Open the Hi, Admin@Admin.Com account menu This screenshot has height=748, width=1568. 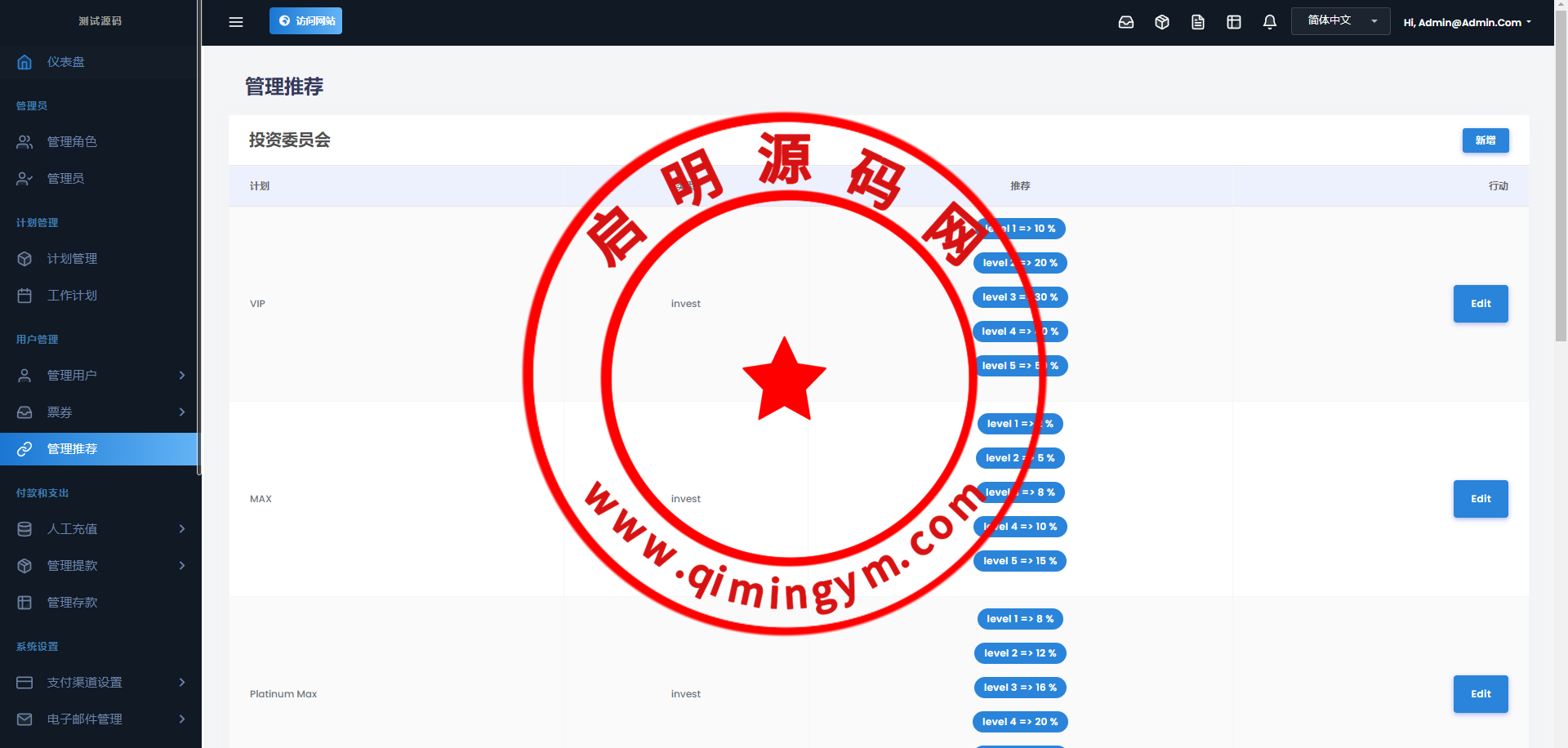(x=1467, y=23)
